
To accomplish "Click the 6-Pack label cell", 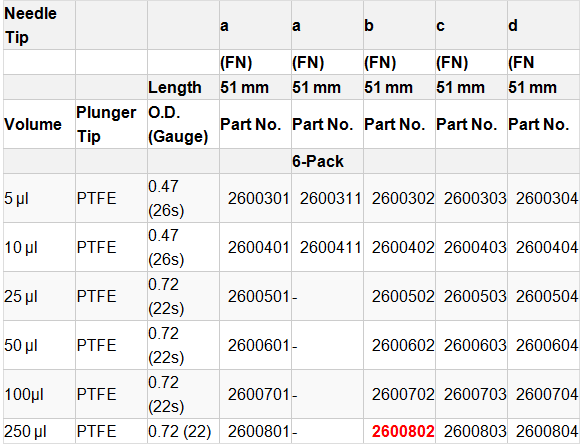I will click(318, 161).
